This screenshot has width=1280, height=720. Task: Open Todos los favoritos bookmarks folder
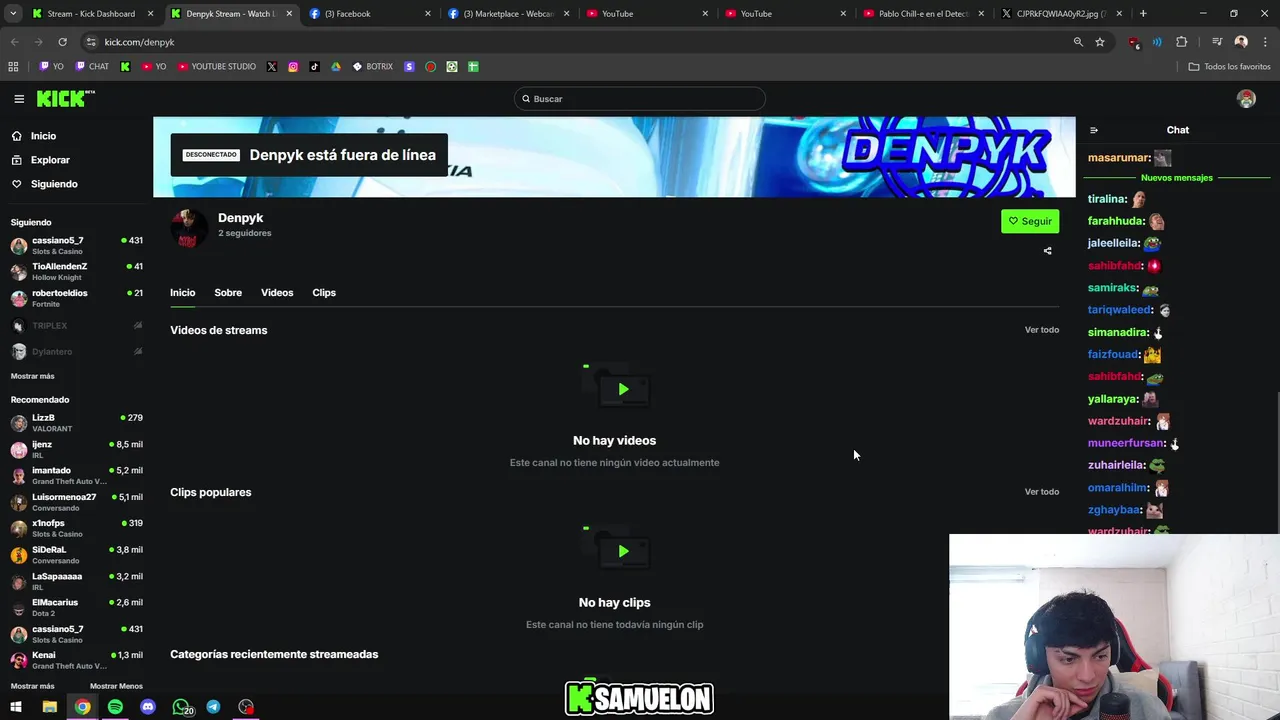tap(1229, 67)
